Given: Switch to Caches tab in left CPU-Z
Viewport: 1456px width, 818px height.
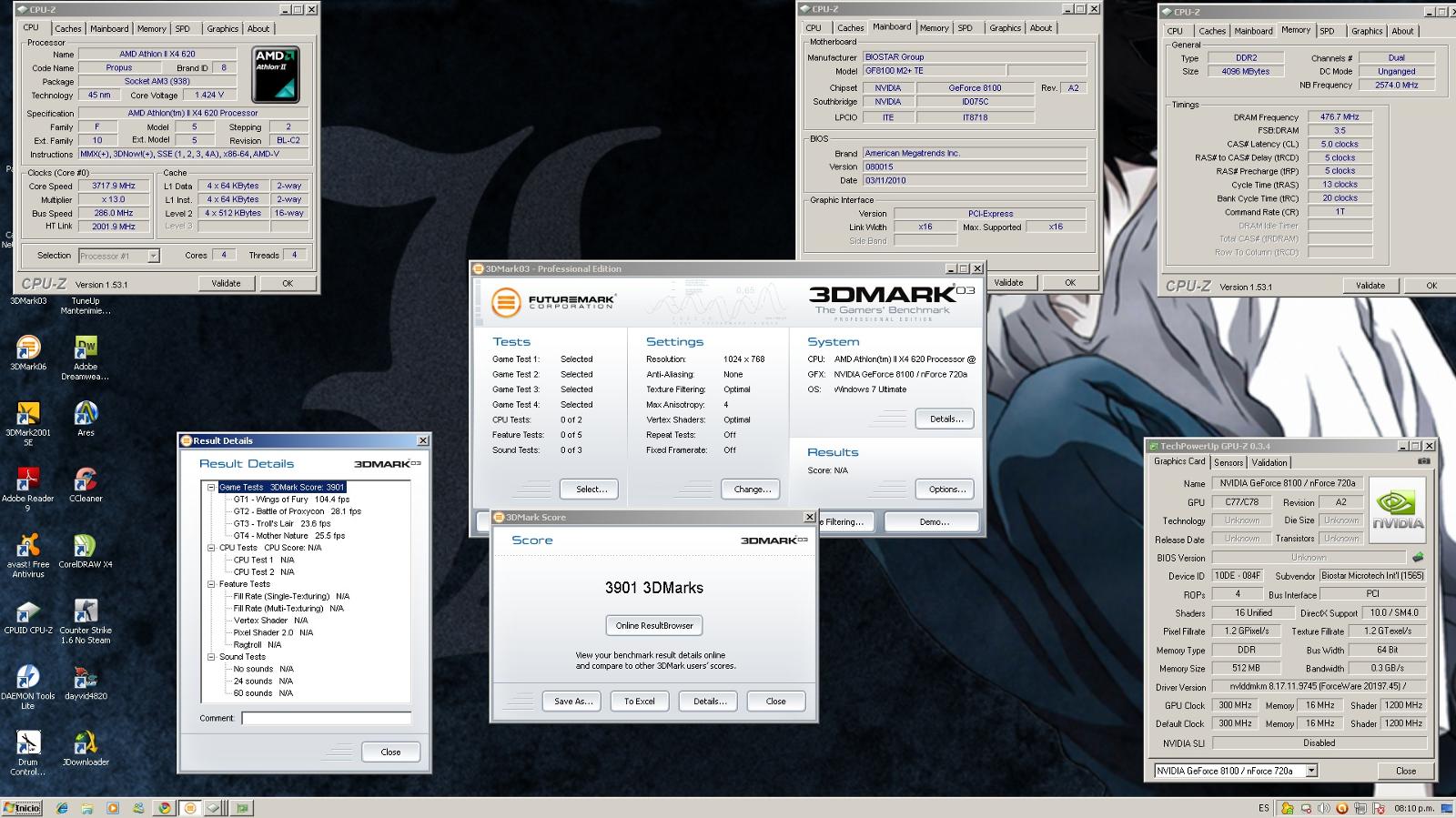Looking at the screenshot, I should click(68, 28).
